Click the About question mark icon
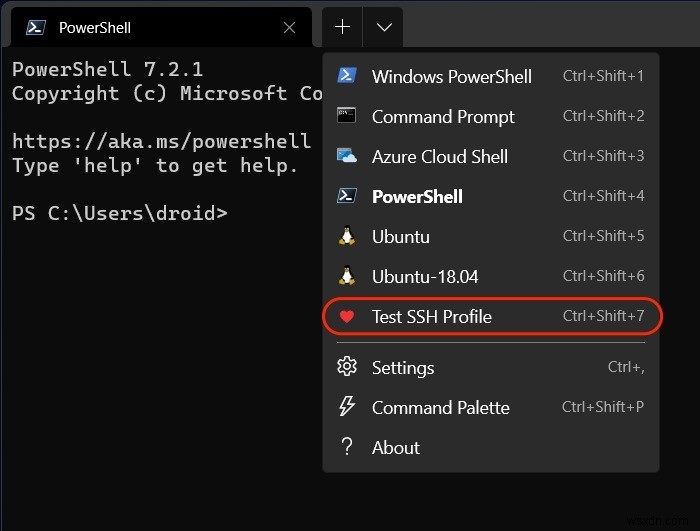This screenshot has width=700, height=531. (347, 447)
